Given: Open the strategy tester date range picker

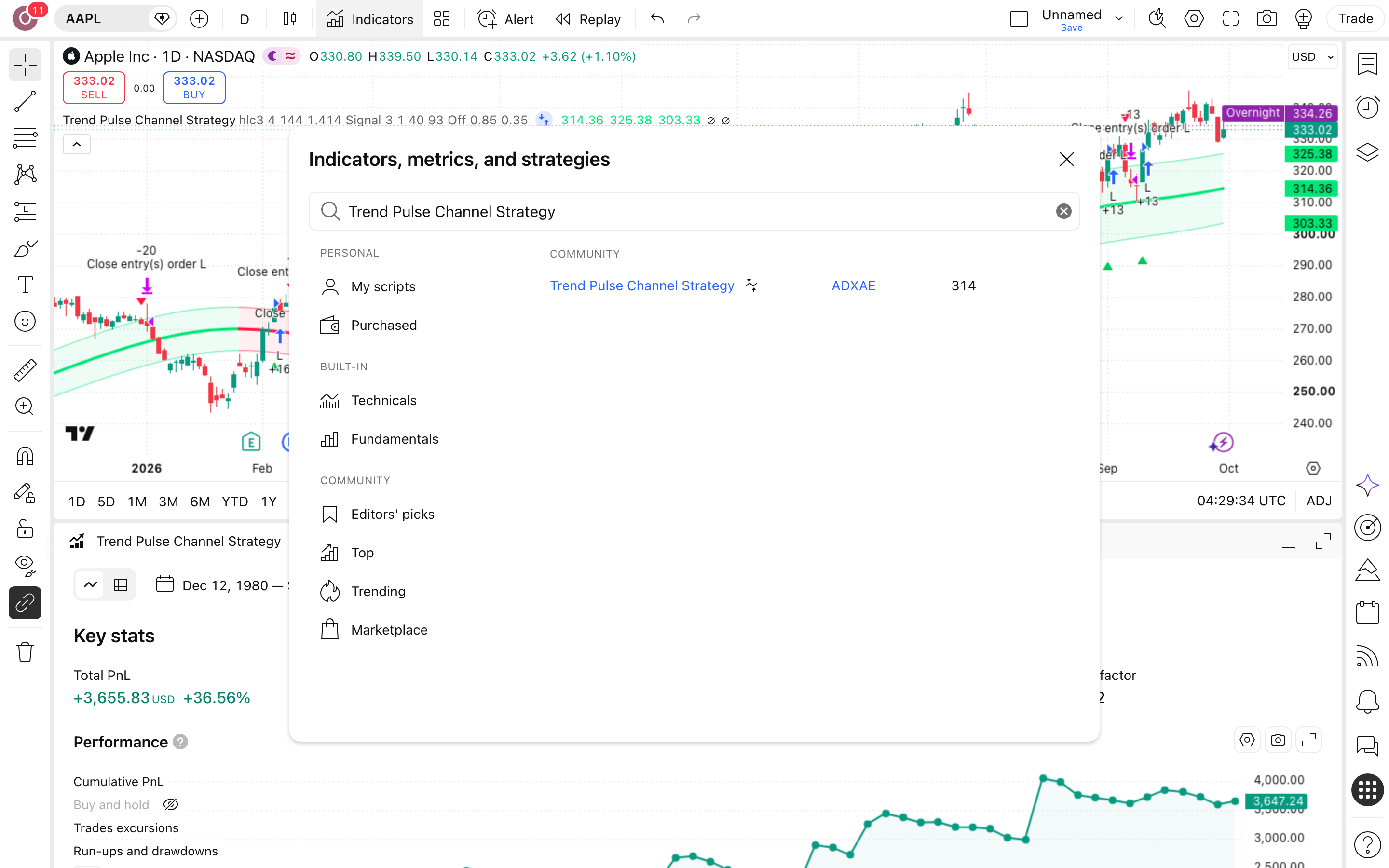Looking at the screenshot, I should [x=224, y=585].
